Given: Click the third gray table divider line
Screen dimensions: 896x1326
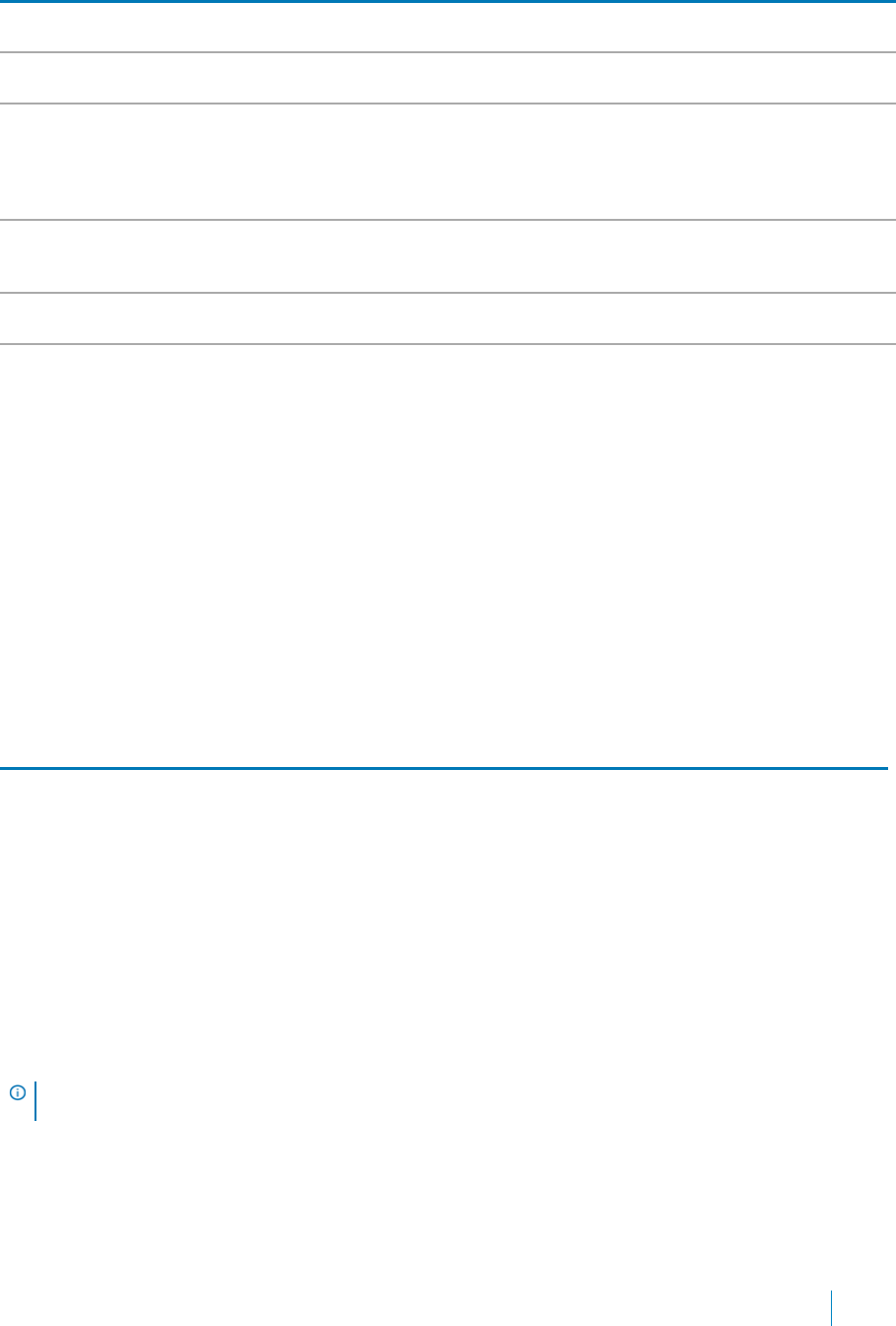Looking at the screenshot, I should pyautogui.click(x=448, y=220).
